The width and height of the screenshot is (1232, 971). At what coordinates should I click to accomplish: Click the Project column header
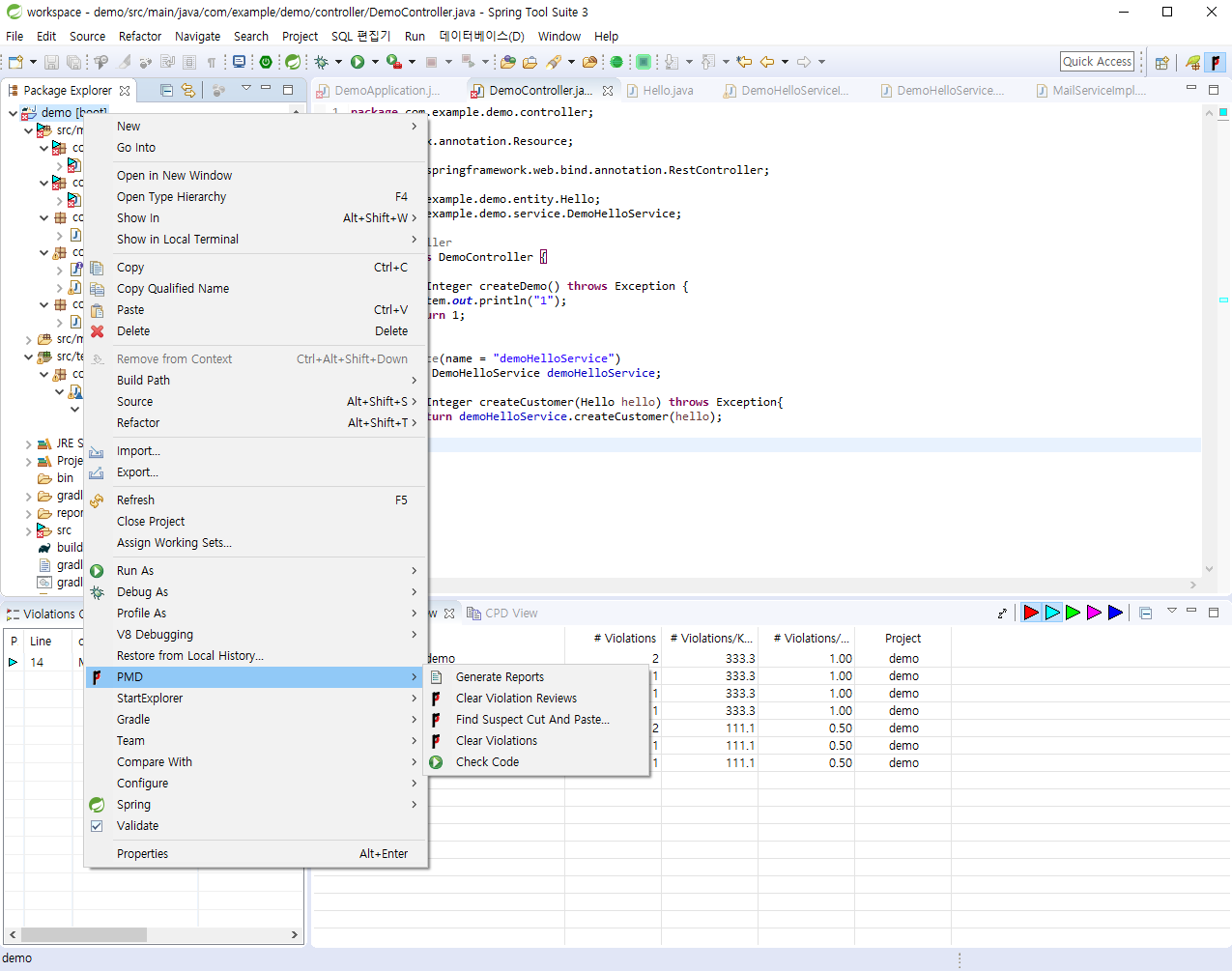903,639
